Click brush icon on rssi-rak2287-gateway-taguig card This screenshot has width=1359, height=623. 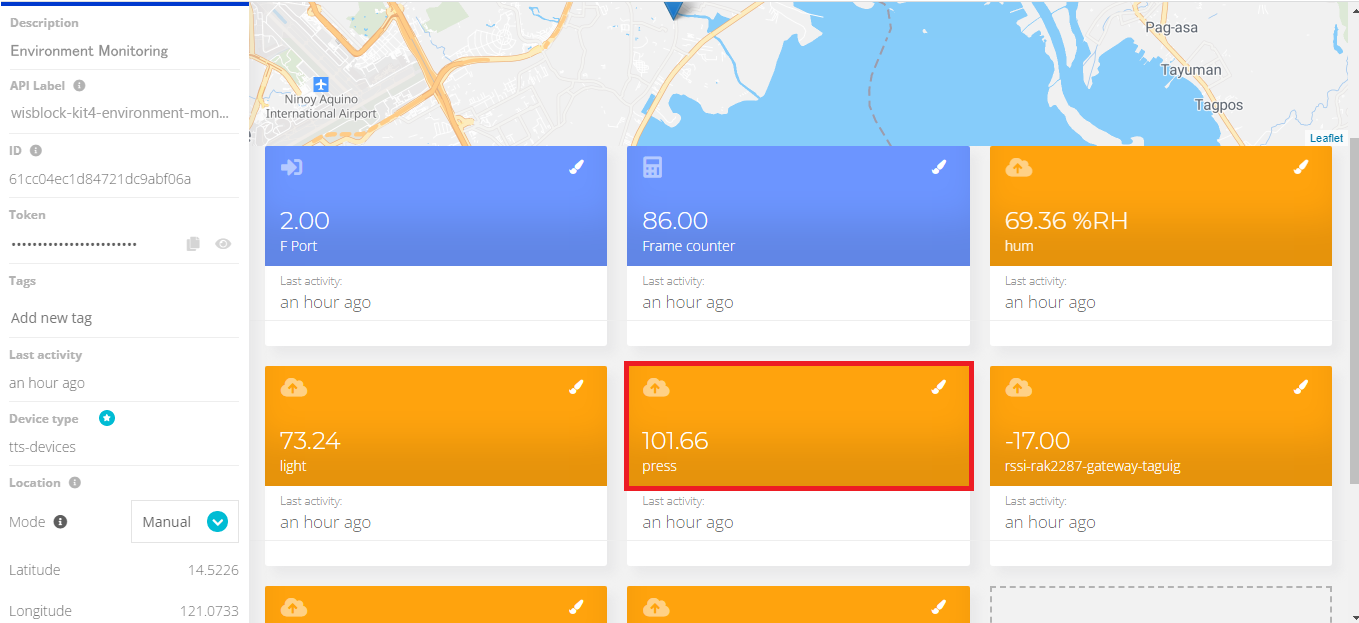pos(1300,388)
